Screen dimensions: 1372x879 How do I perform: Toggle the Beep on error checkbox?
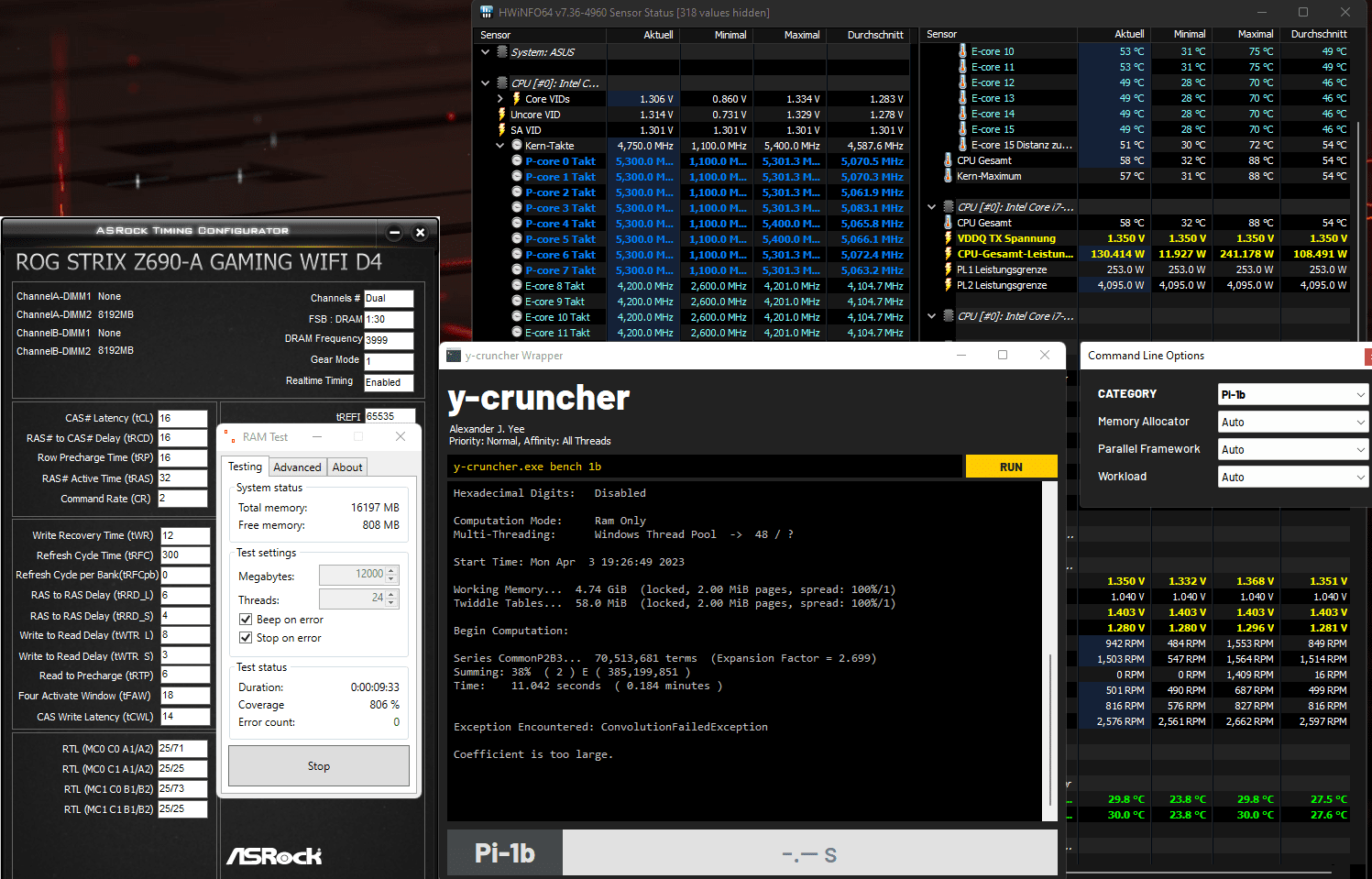pos(246,620)
